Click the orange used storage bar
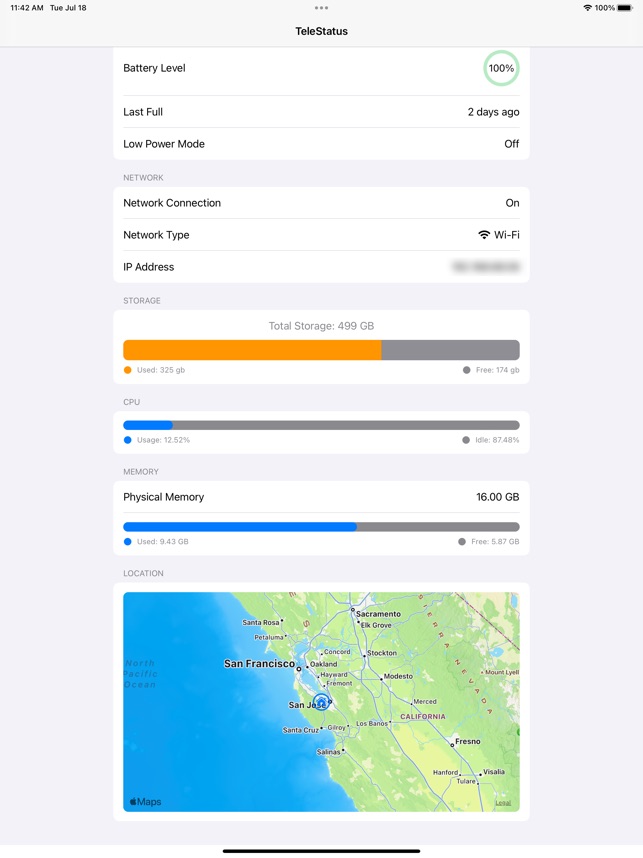The height and width of the screenshot is (858, 643). (252, 350)
